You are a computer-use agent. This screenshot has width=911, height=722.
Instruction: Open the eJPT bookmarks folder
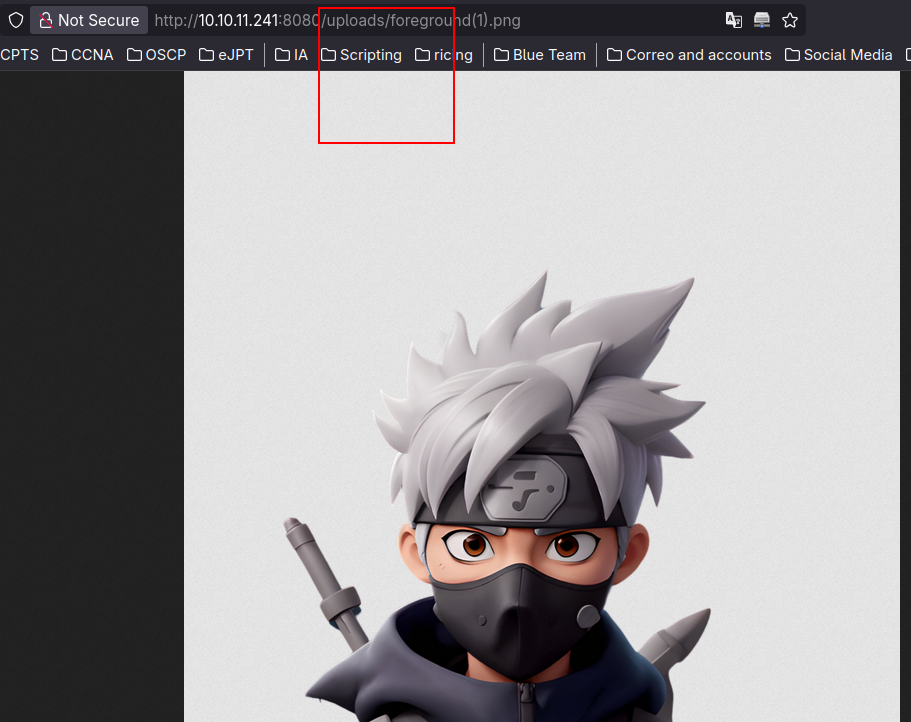click(x=227, y=55)
